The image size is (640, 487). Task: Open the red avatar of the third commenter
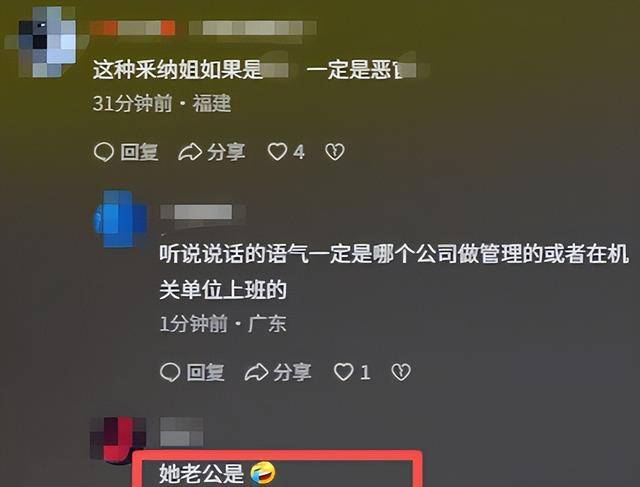coord(118,440)
